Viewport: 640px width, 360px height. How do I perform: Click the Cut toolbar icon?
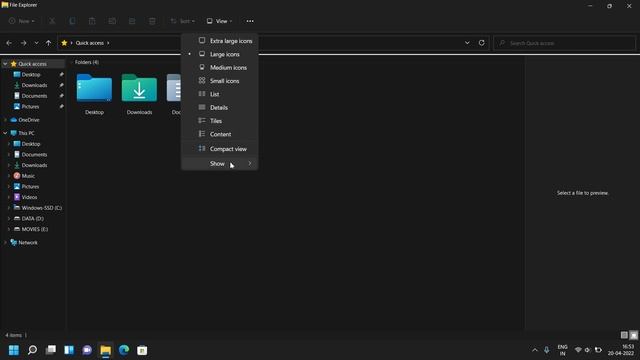click(x=52, y=21)
